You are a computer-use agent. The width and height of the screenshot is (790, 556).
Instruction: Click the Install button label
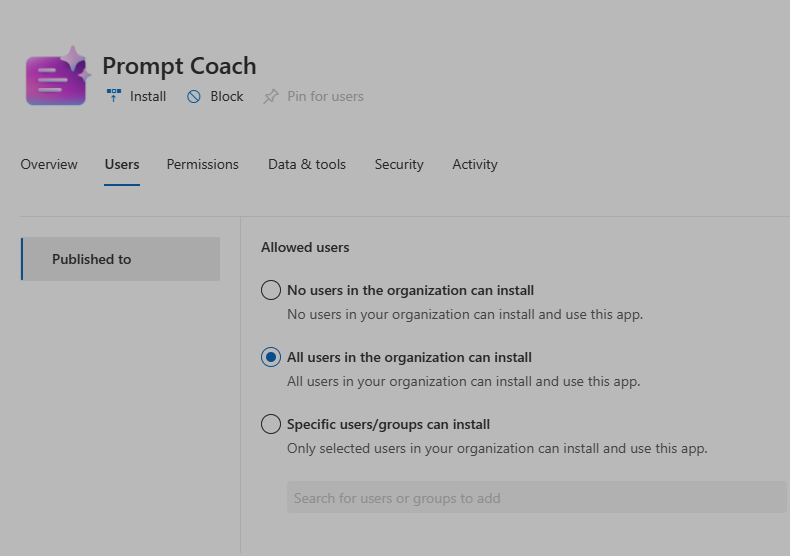point(148,96)
